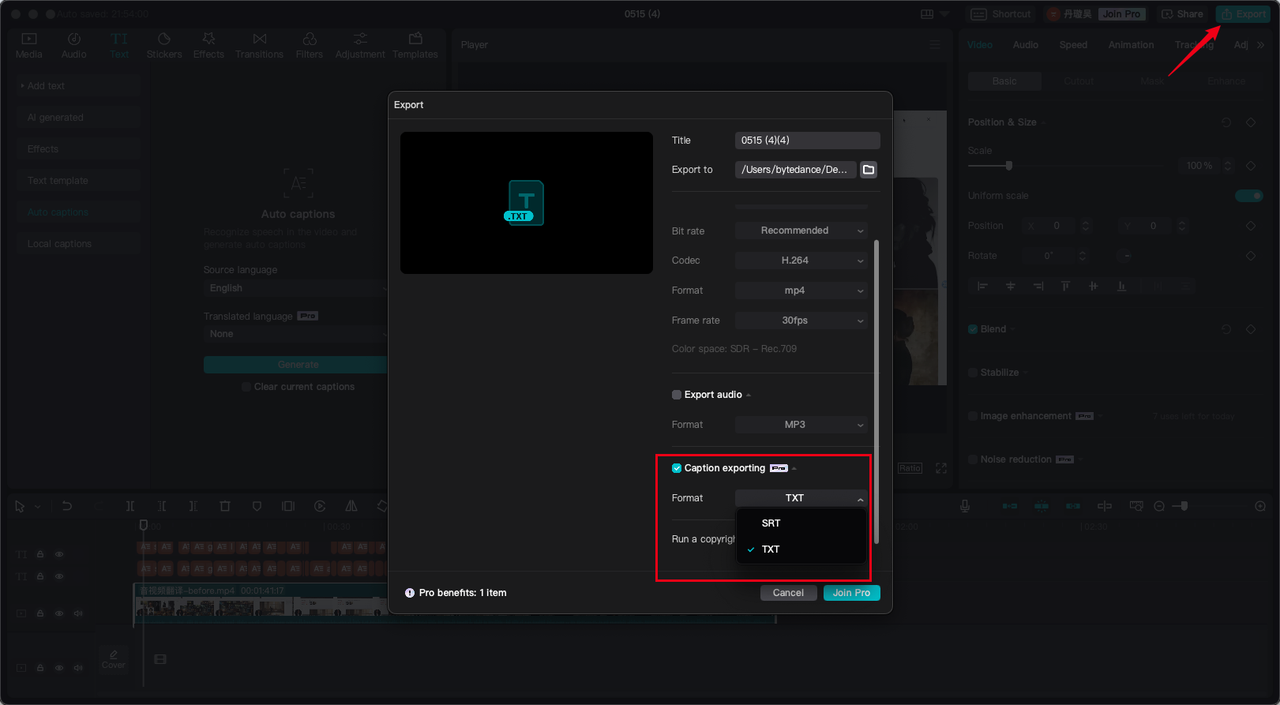Switch to the Speed tab

[1073, 45]
